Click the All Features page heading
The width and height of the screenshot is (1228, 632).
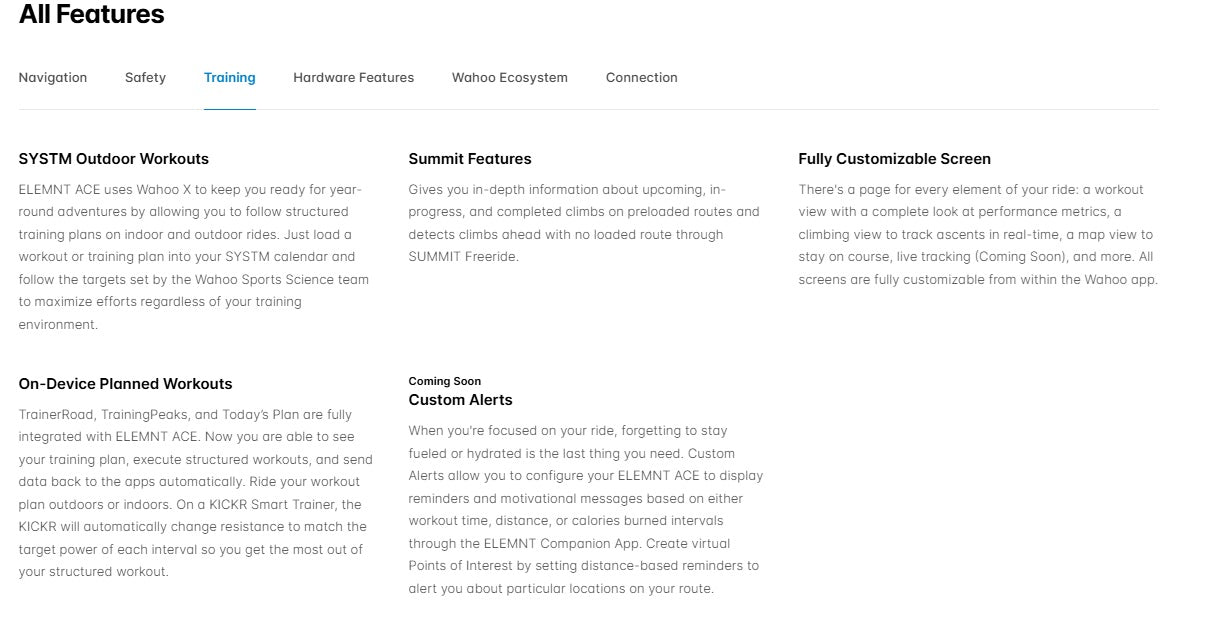point(92,15)
